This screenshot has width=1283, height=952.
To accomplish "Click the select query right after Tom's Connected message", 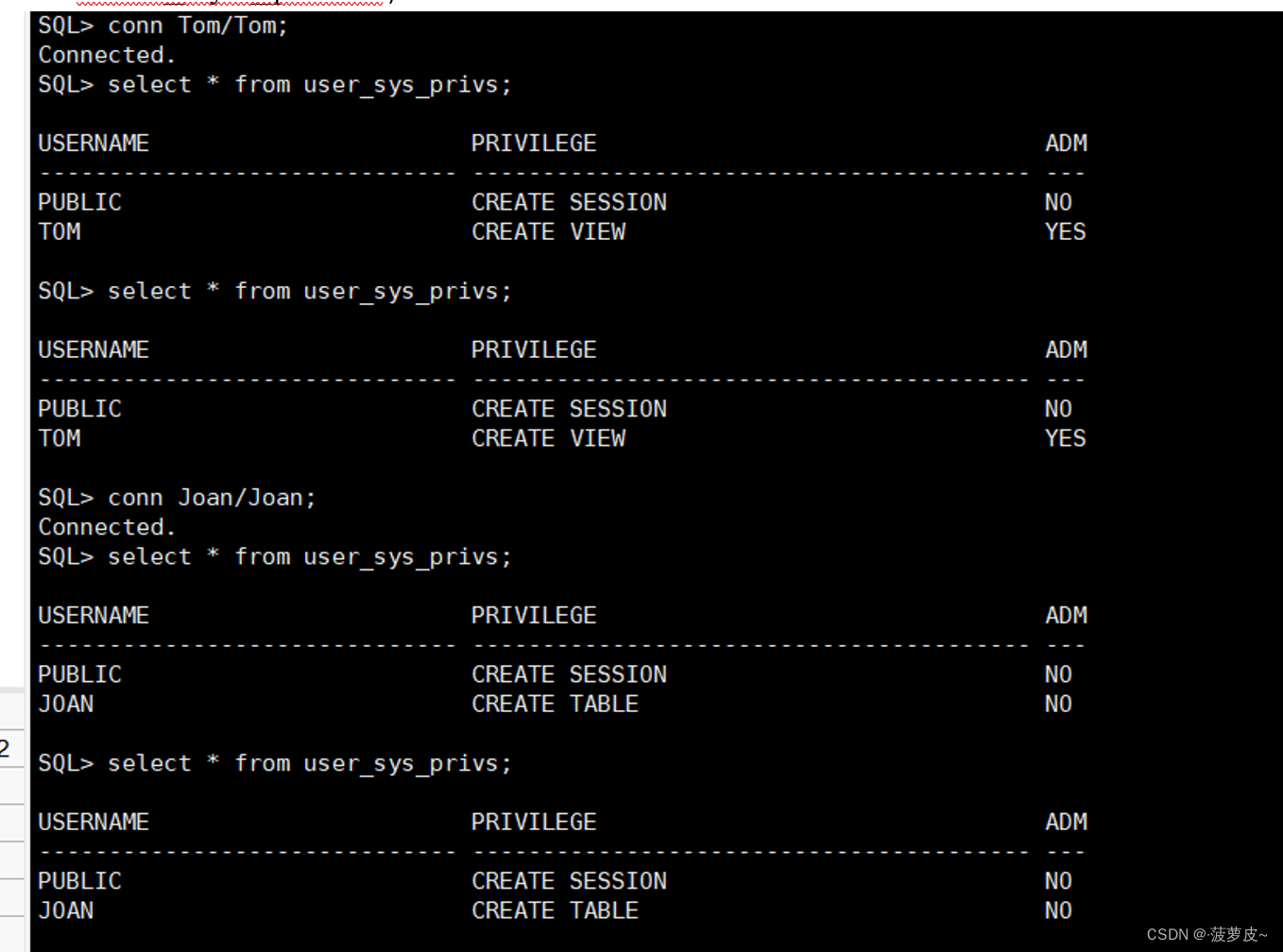I will [x=274, y=85].
